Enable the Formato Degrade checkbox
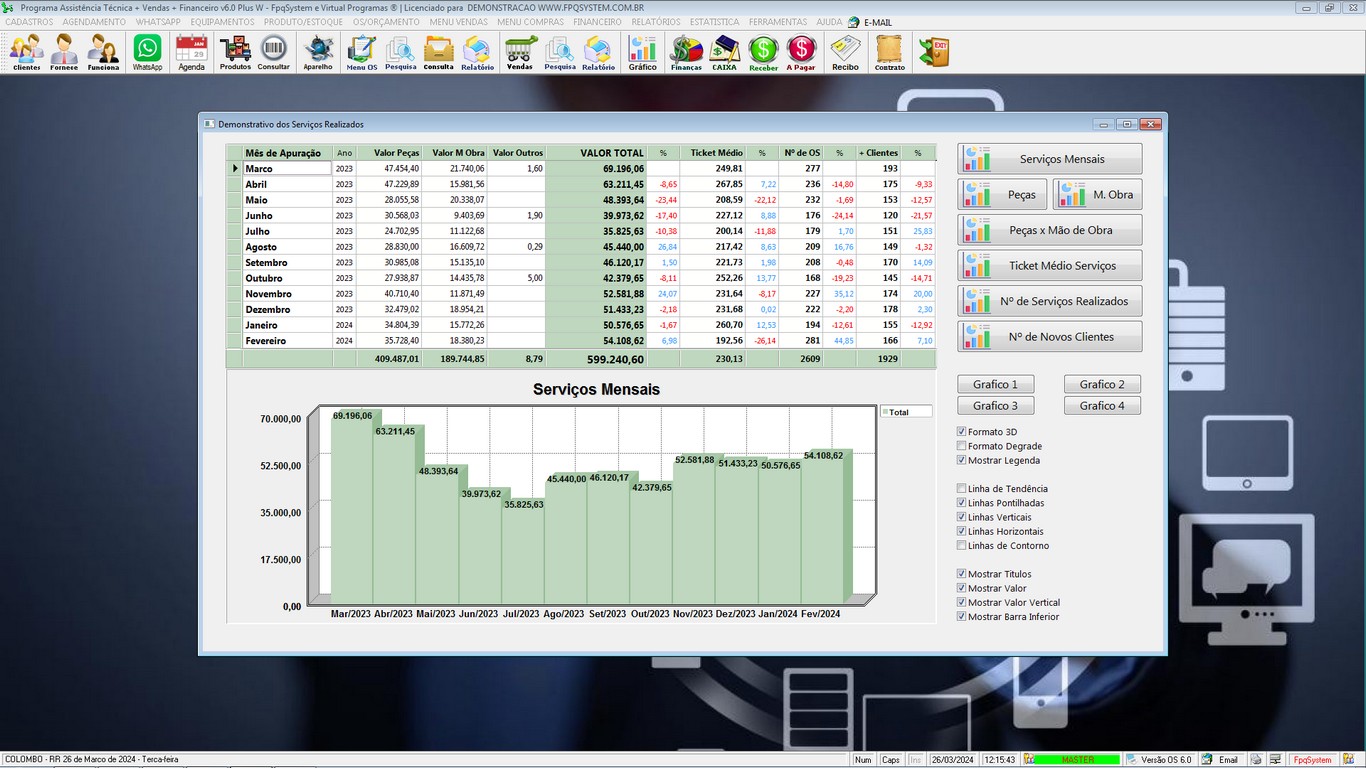The height and width of the screenshot is (768, 1366). (x=962, y=446)
